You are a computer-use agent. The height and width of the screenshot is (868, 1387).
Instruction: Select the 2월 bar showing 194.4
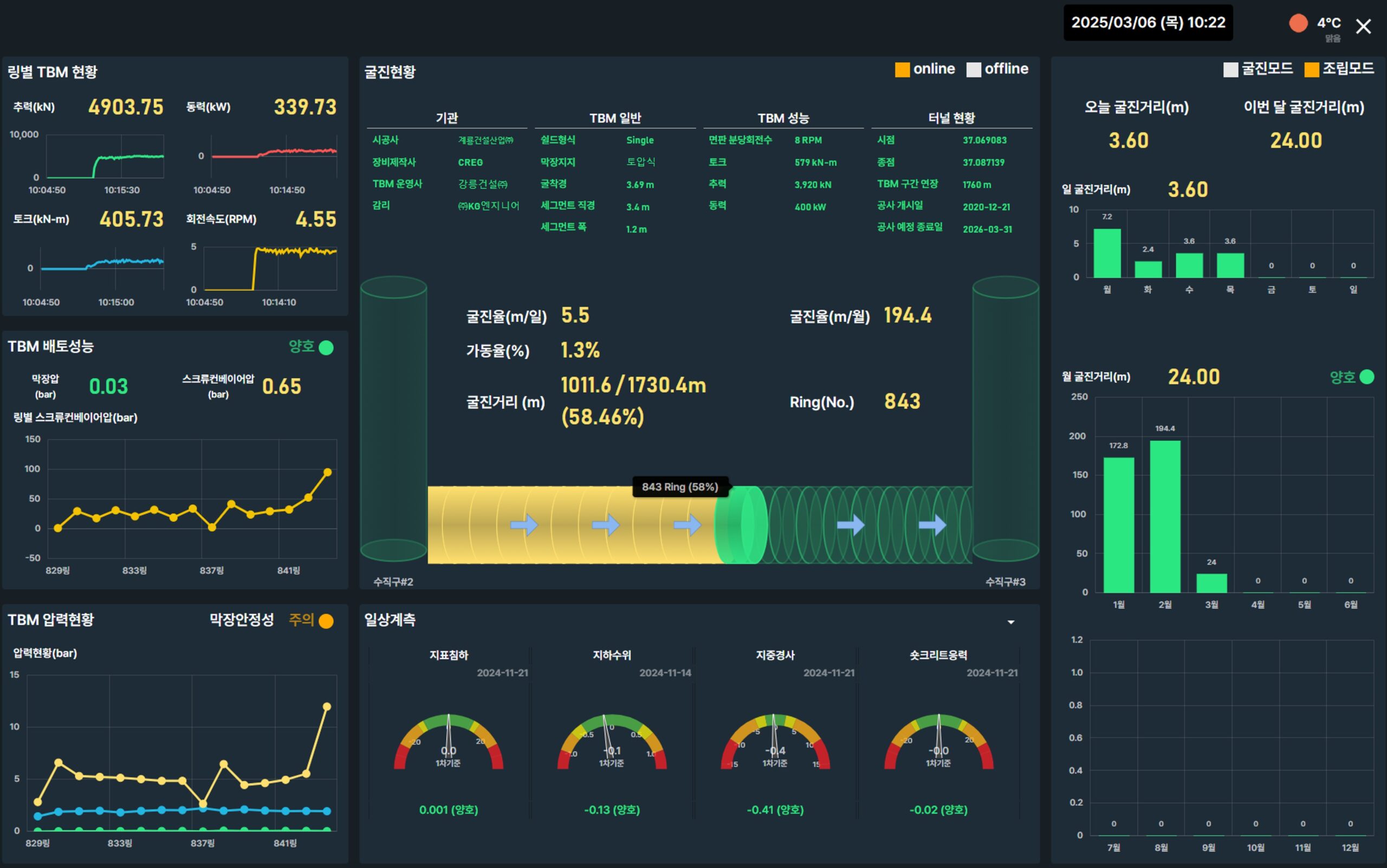[1165, 516]
